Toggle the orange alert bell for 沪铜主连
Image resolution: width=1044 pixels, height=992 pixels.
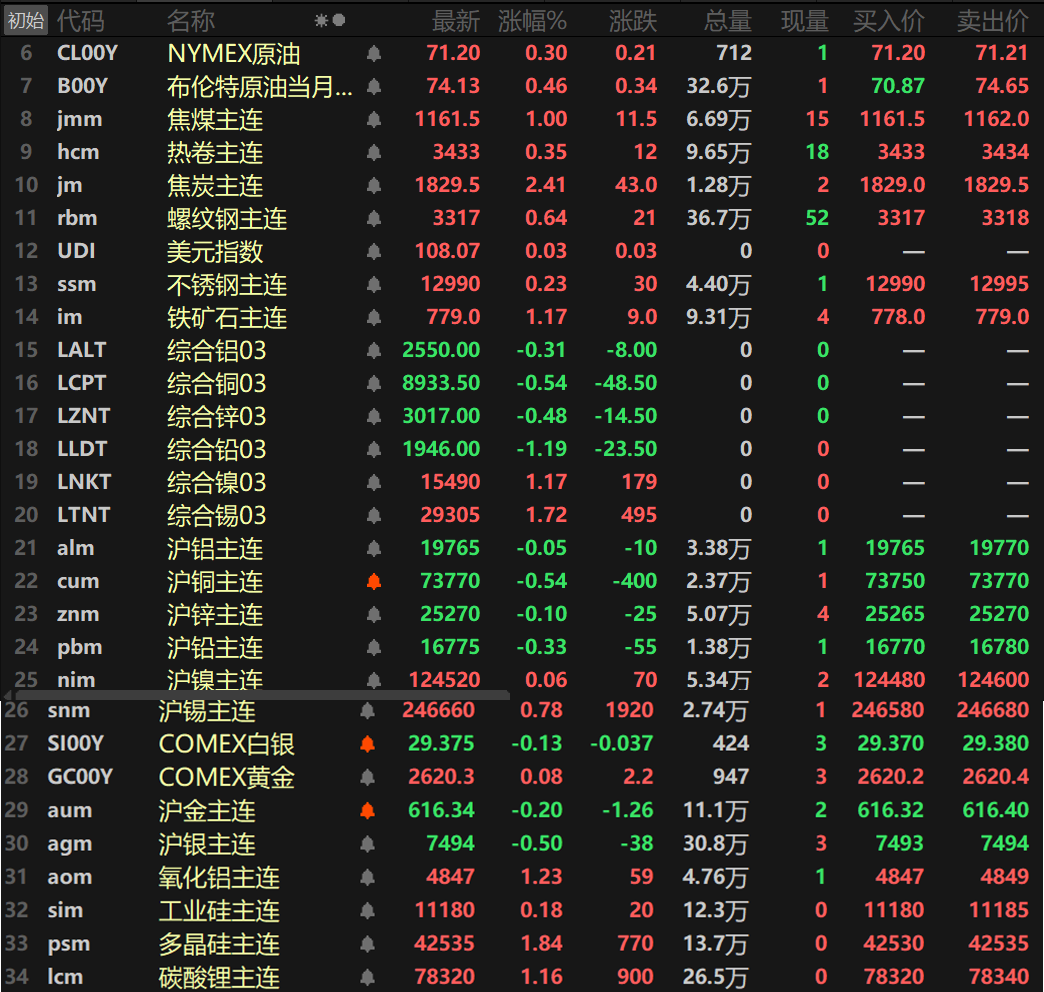click(x=374, y=582)
